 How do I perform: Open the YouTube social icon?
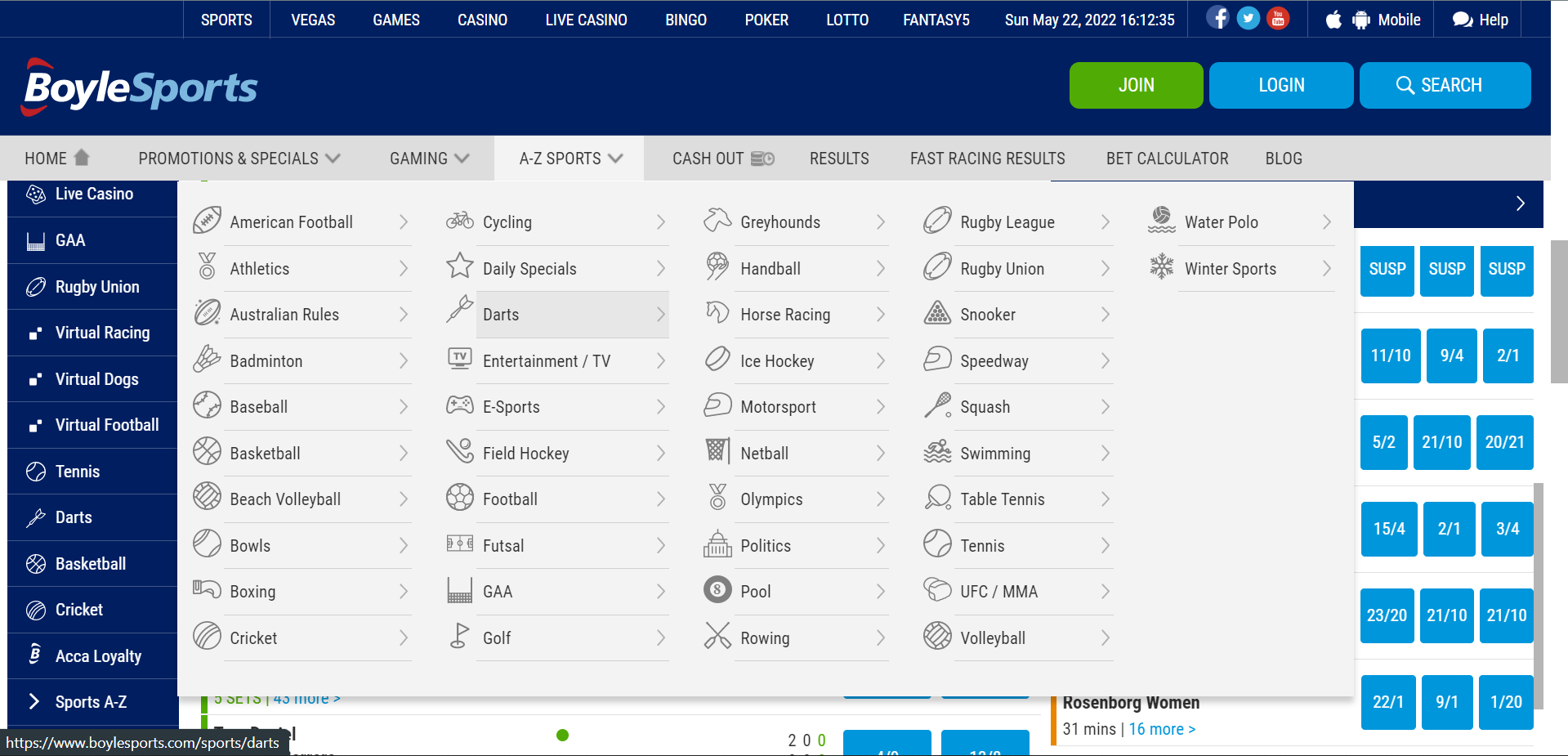[1278, 18]
